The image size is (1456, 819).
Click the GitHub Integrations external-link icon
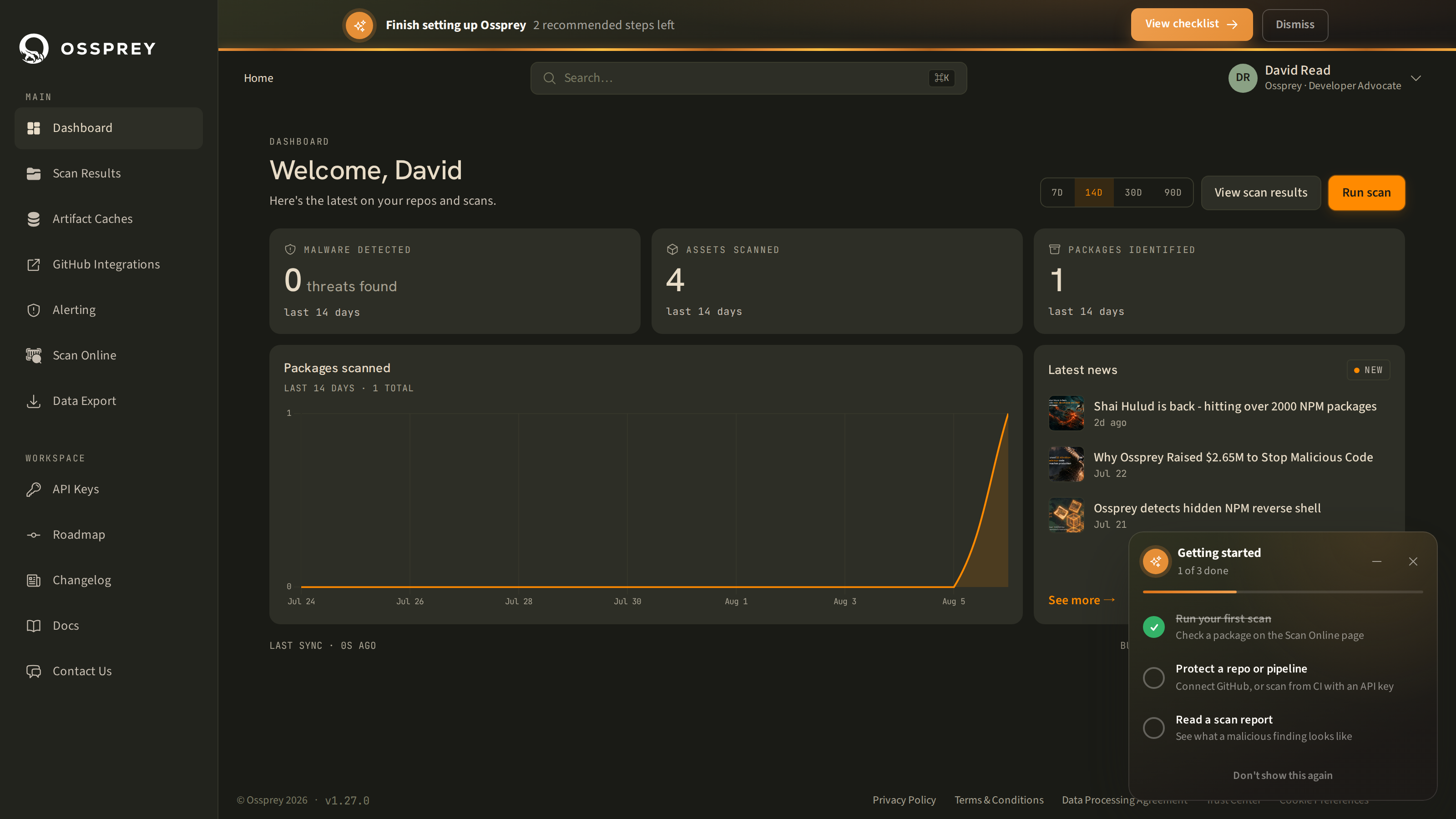34,264
